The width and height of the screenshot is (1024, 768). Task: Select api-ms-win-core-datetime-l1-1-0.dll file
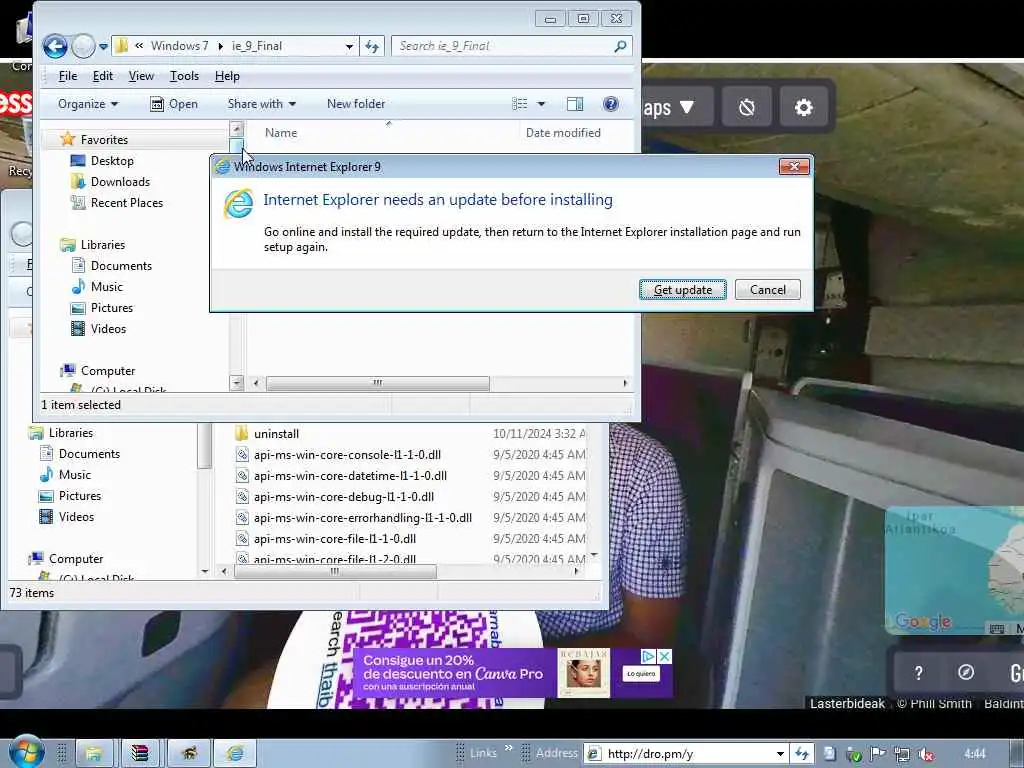pyautogui.click(x=350, y=475)
